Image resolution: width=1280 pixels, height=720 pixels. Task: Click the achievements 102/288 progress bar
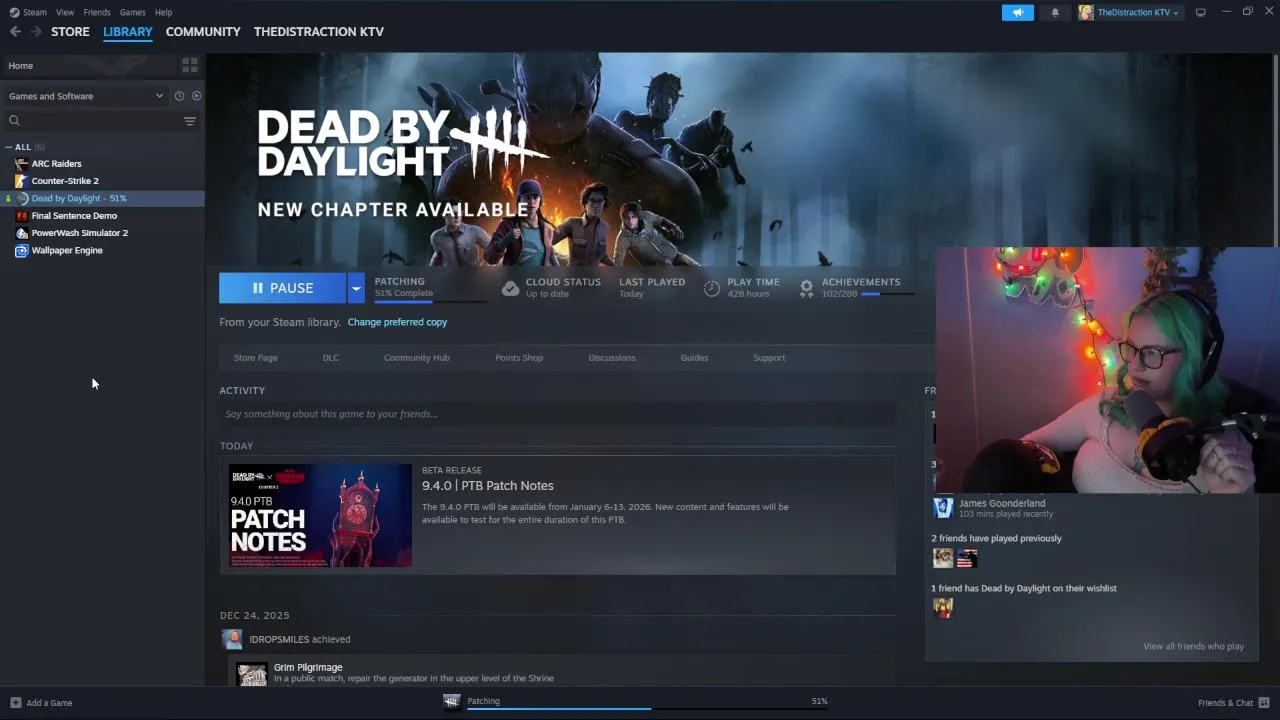[887, 294]
